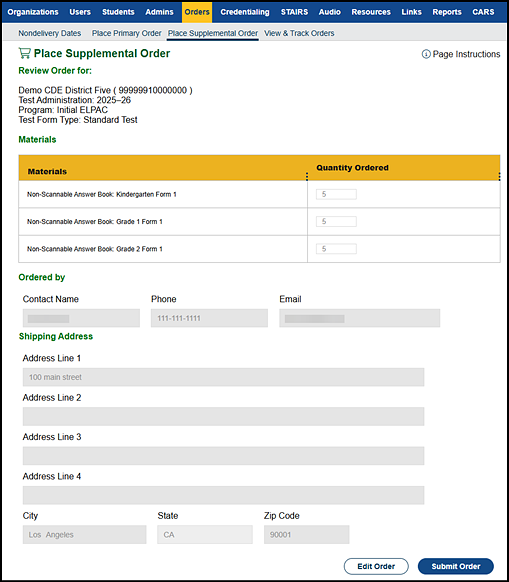Open the Users menu
509x582 pixels.
pos(80,12)
